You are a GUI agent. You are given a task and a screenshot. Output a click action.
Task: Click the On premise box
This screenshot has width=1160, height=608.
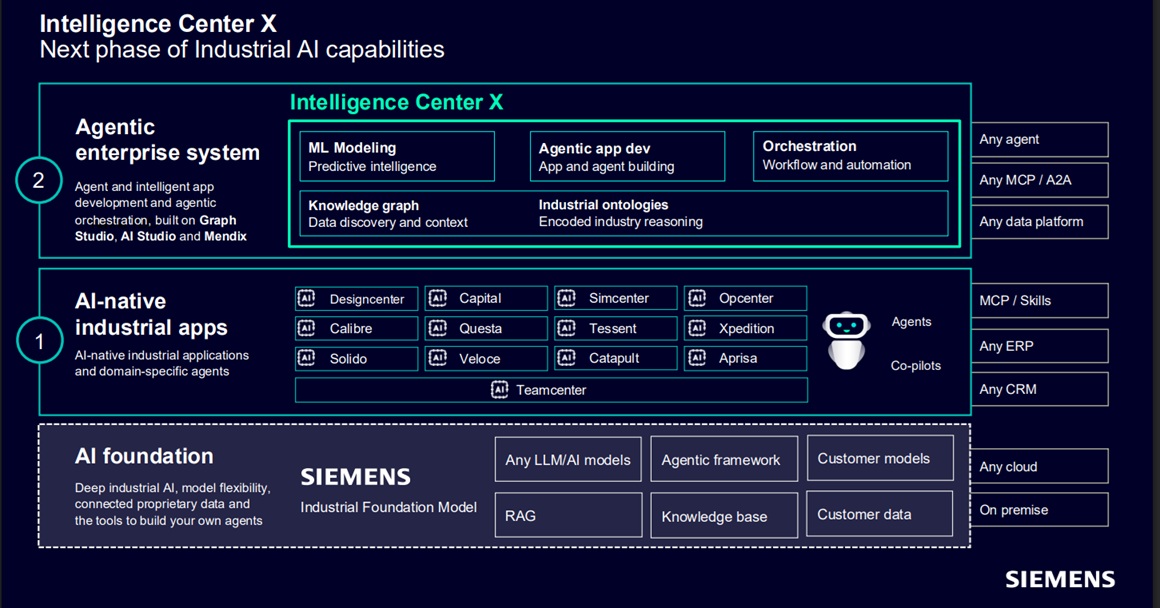1039,510
